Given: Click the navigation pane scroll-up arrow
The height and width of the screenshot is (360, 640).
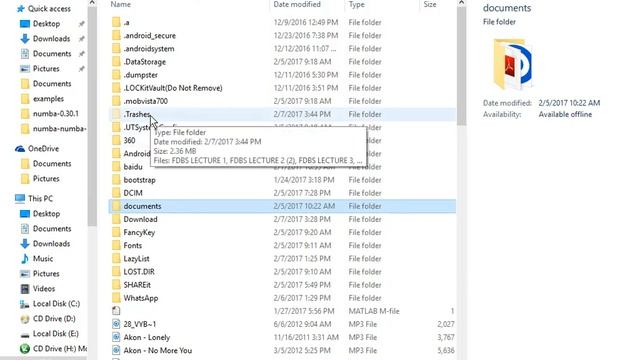Looking at the screenshot, I should pos(92,3).
